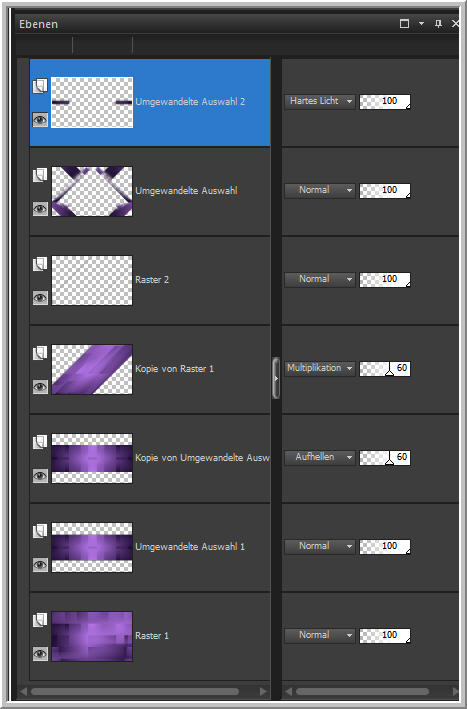Click layer type icon of Kopie von Raster 1

40,353
